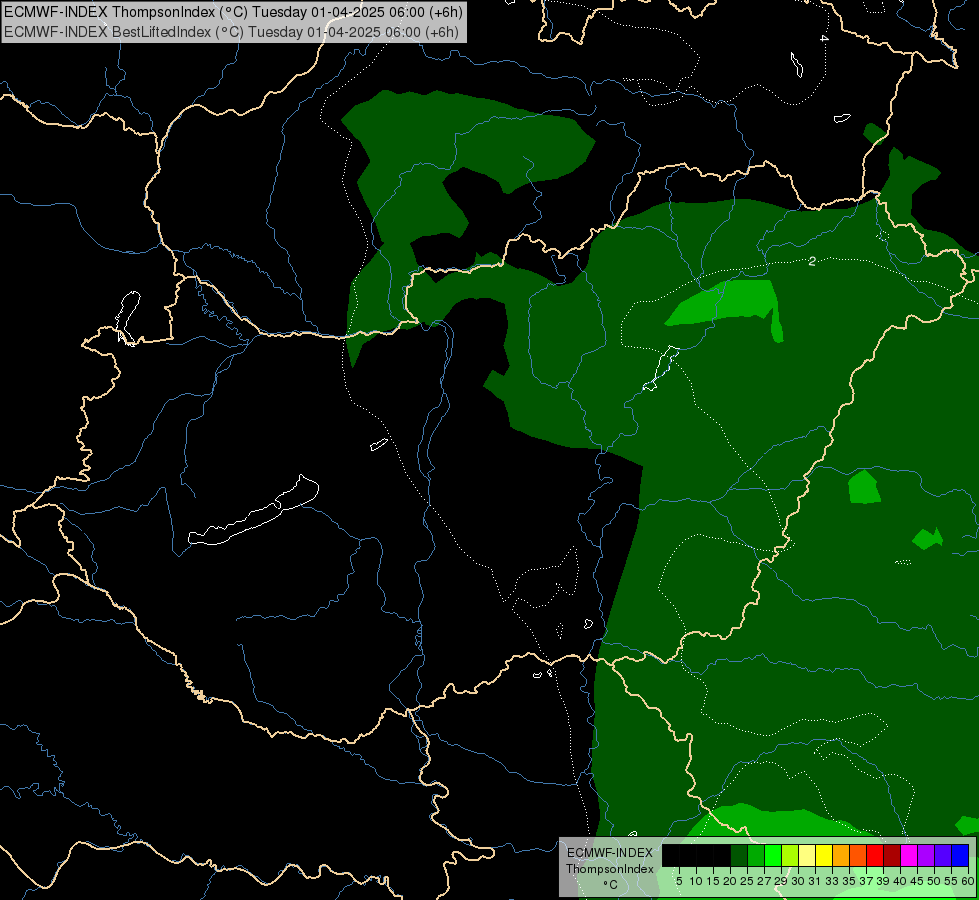Click the legend scale value 29
This screenshot has height=900, width=979.
click(782, 881)
